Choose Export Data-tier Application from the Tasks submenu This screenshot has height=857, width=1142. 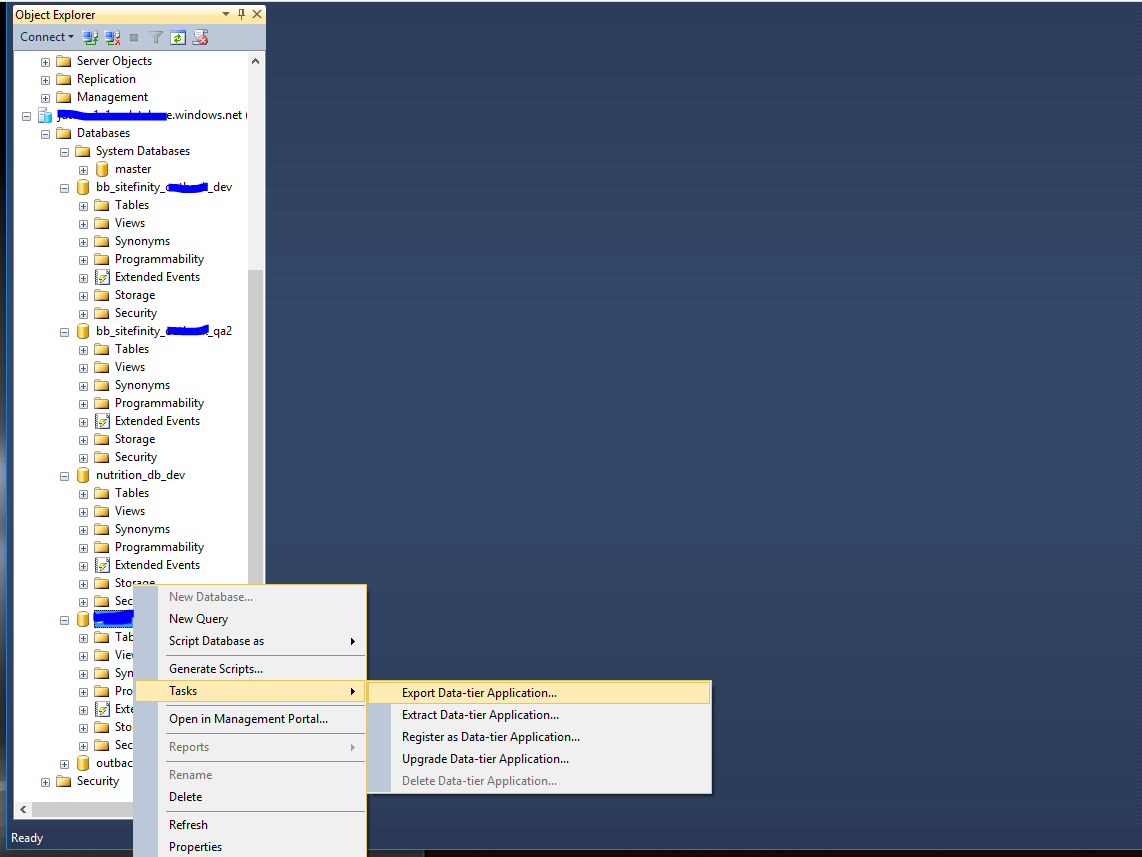479,692
